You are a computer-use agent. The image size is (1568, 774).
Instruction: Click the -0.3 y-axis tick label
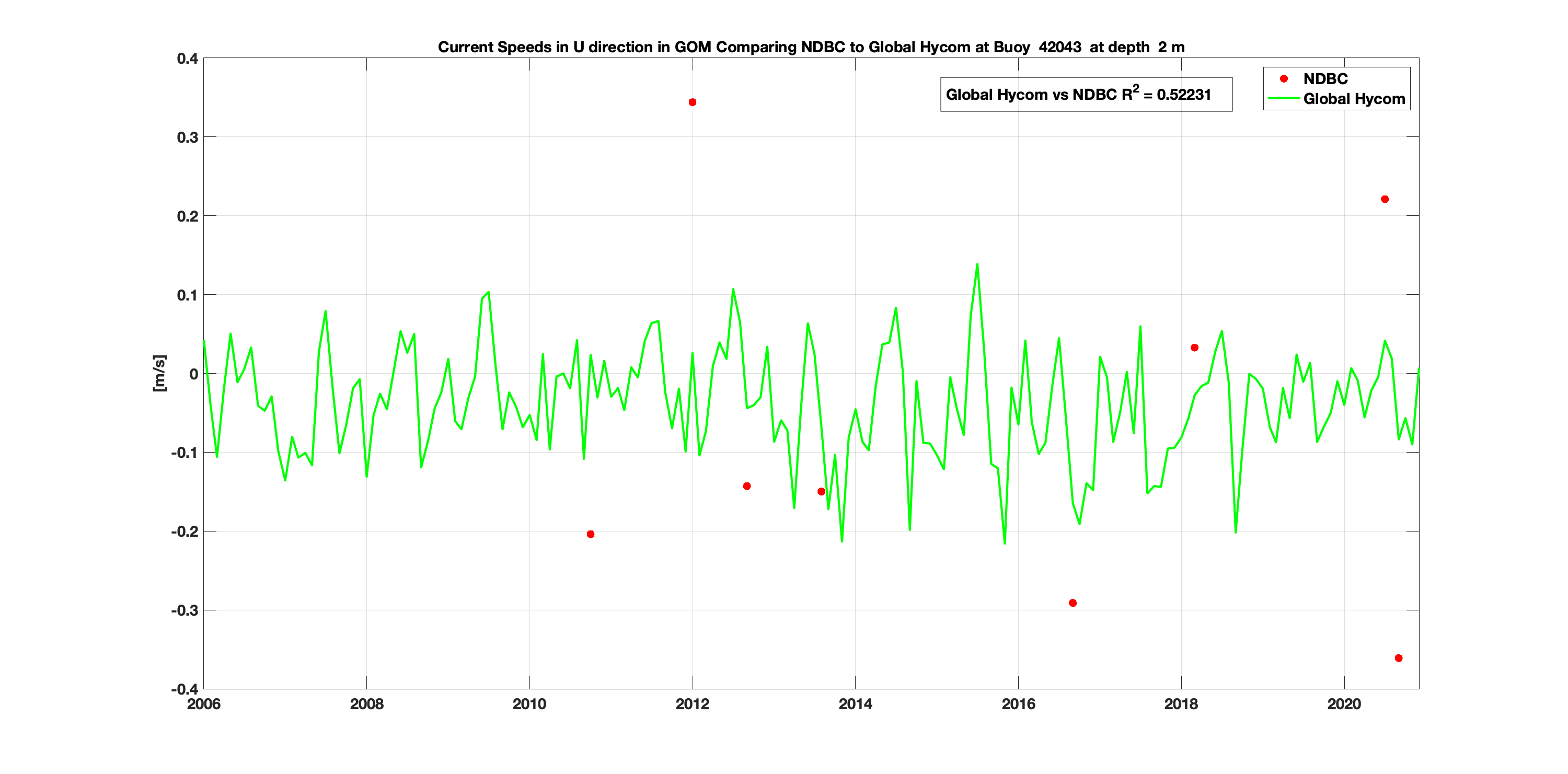click(185, 610)
